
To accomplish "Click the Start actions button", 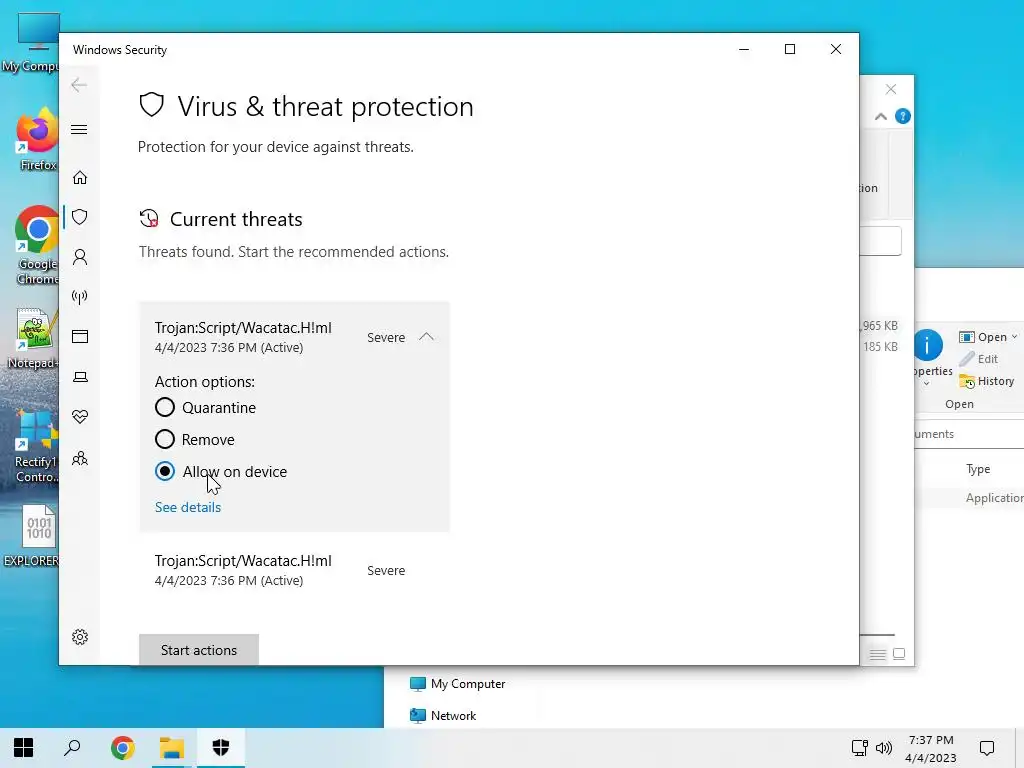I will (x=199, y=650).
